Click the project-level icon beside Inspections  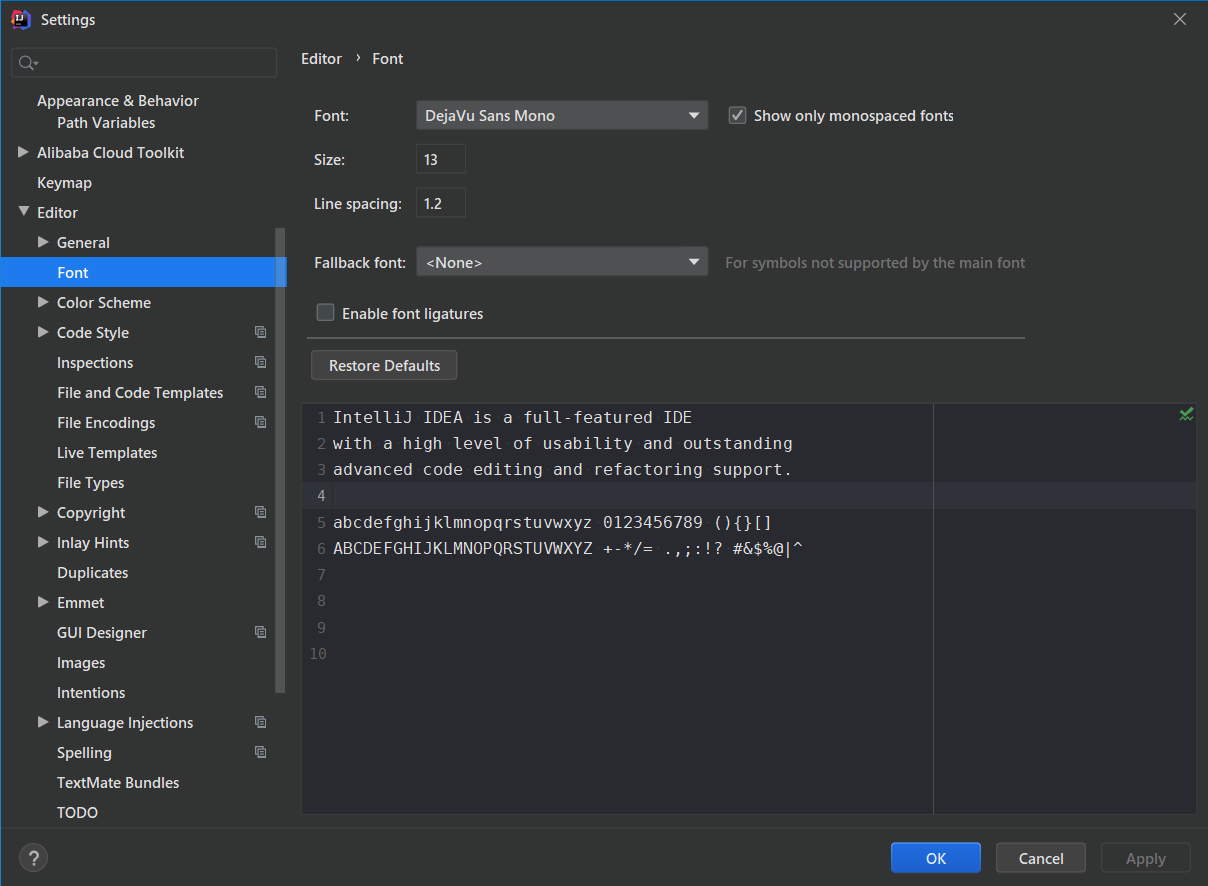[261, 362]
